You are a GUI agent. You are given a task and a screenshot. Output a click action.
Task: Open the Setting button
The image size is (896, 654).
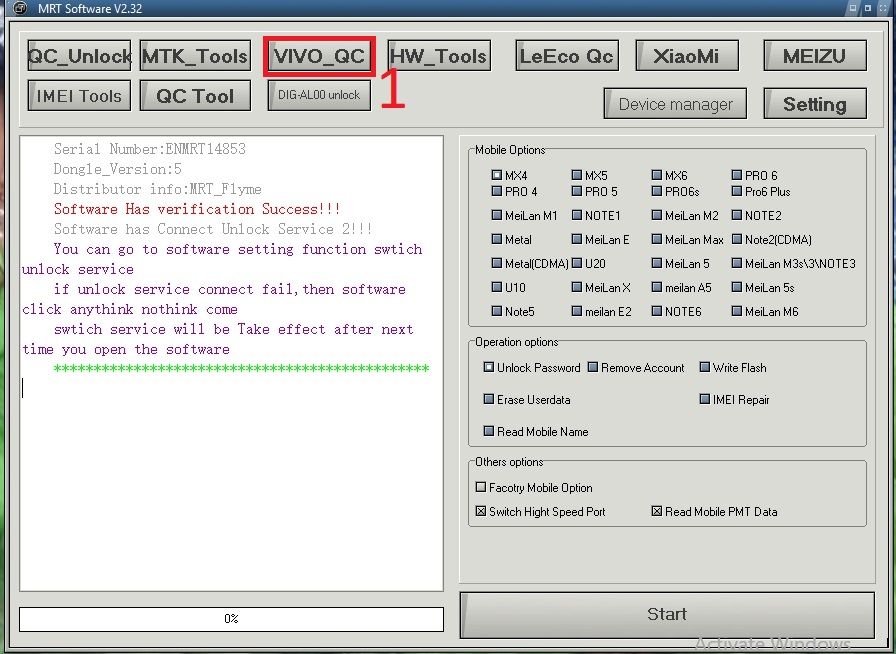coord(815,103)
